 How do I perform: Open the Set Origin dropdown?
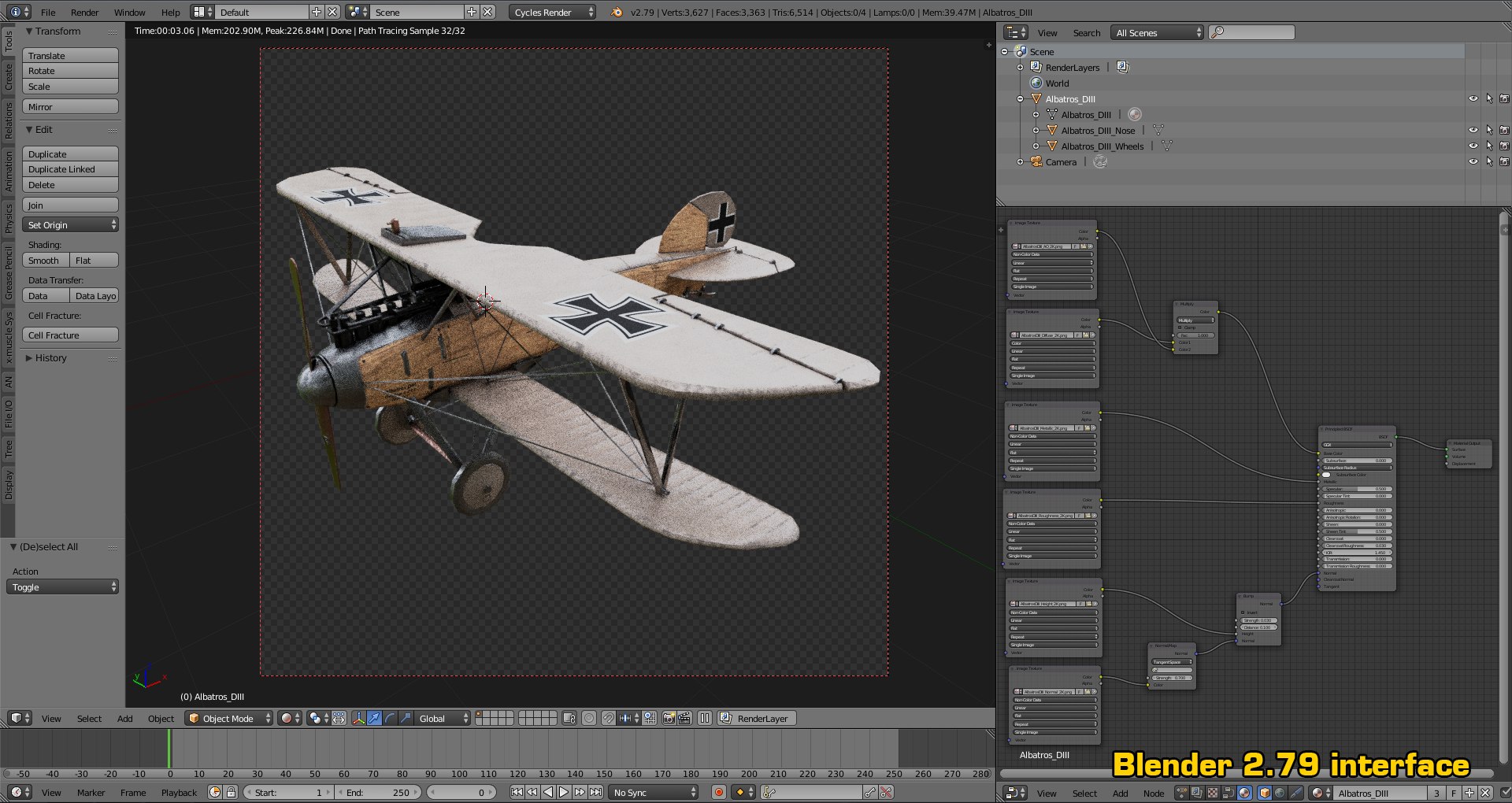[71, 224]
